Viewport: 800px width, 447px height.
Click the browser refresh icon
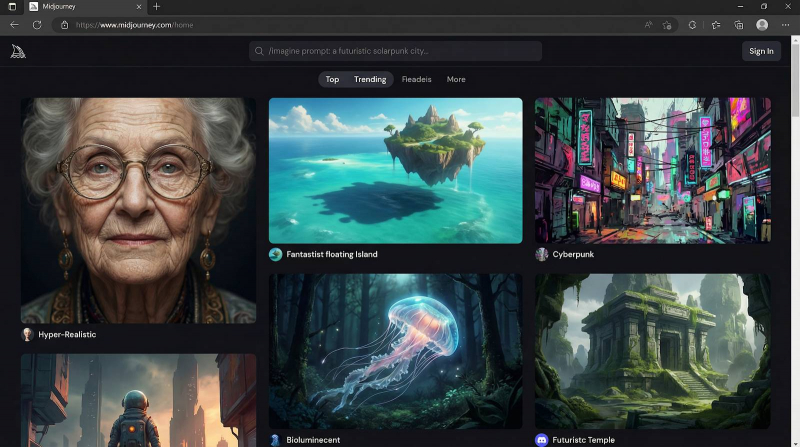37,25
